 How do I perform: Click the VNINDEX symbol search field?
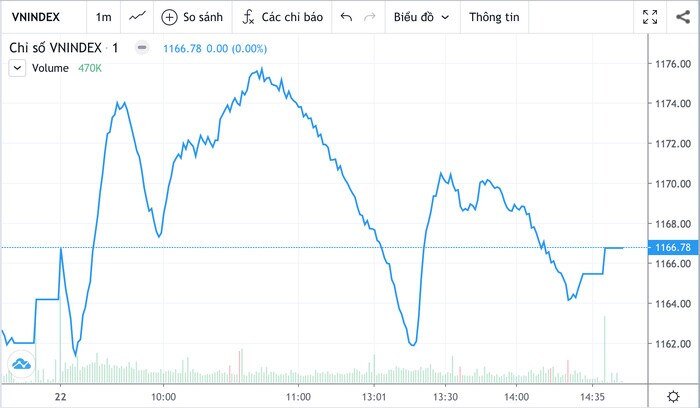36,17
